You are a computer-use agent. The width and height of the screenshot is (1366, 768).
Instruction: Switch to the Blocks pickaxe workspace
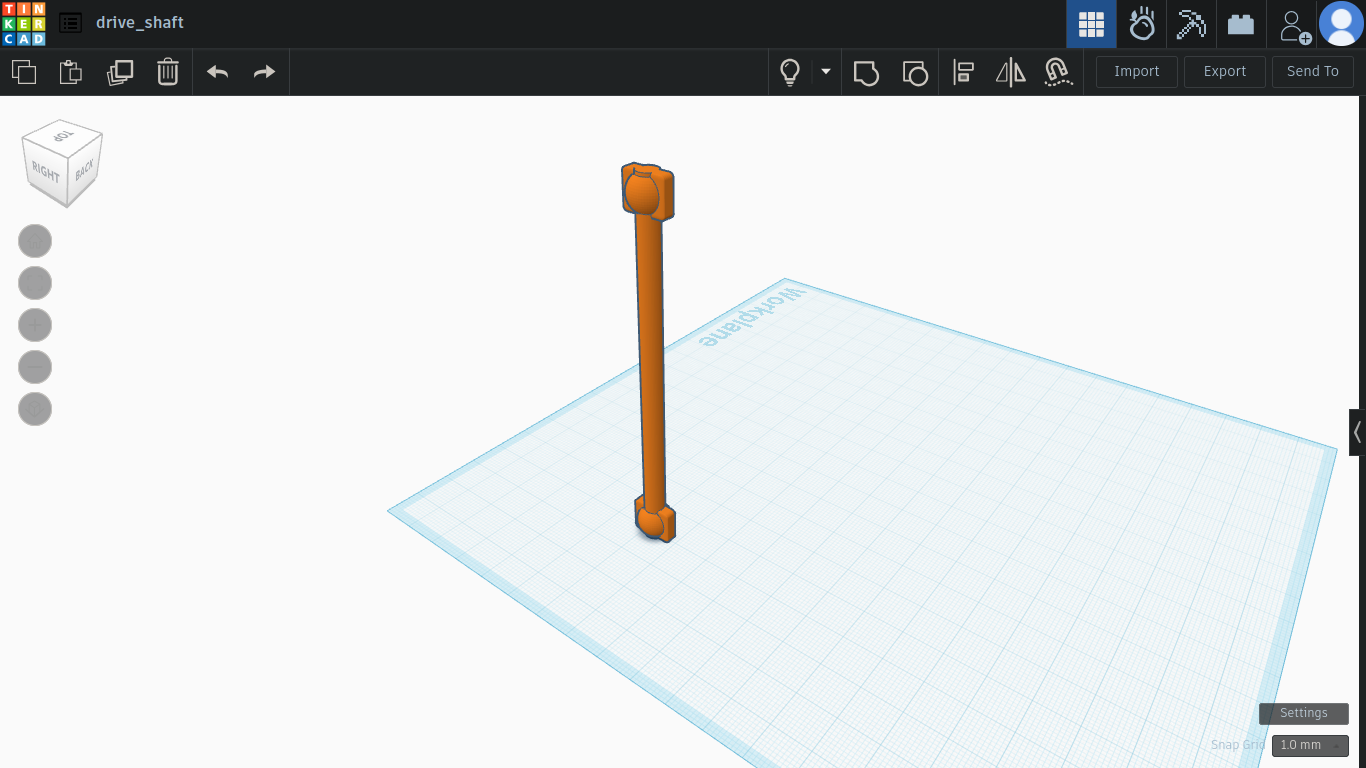(x=1191, y=24)
